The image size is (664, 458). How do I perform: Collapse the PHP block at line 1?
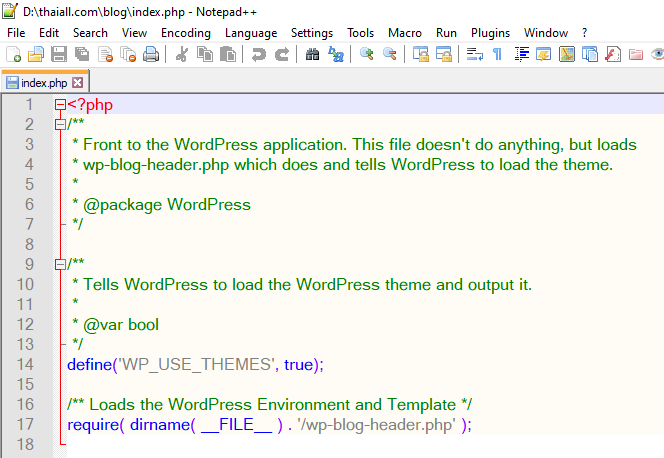61,104
